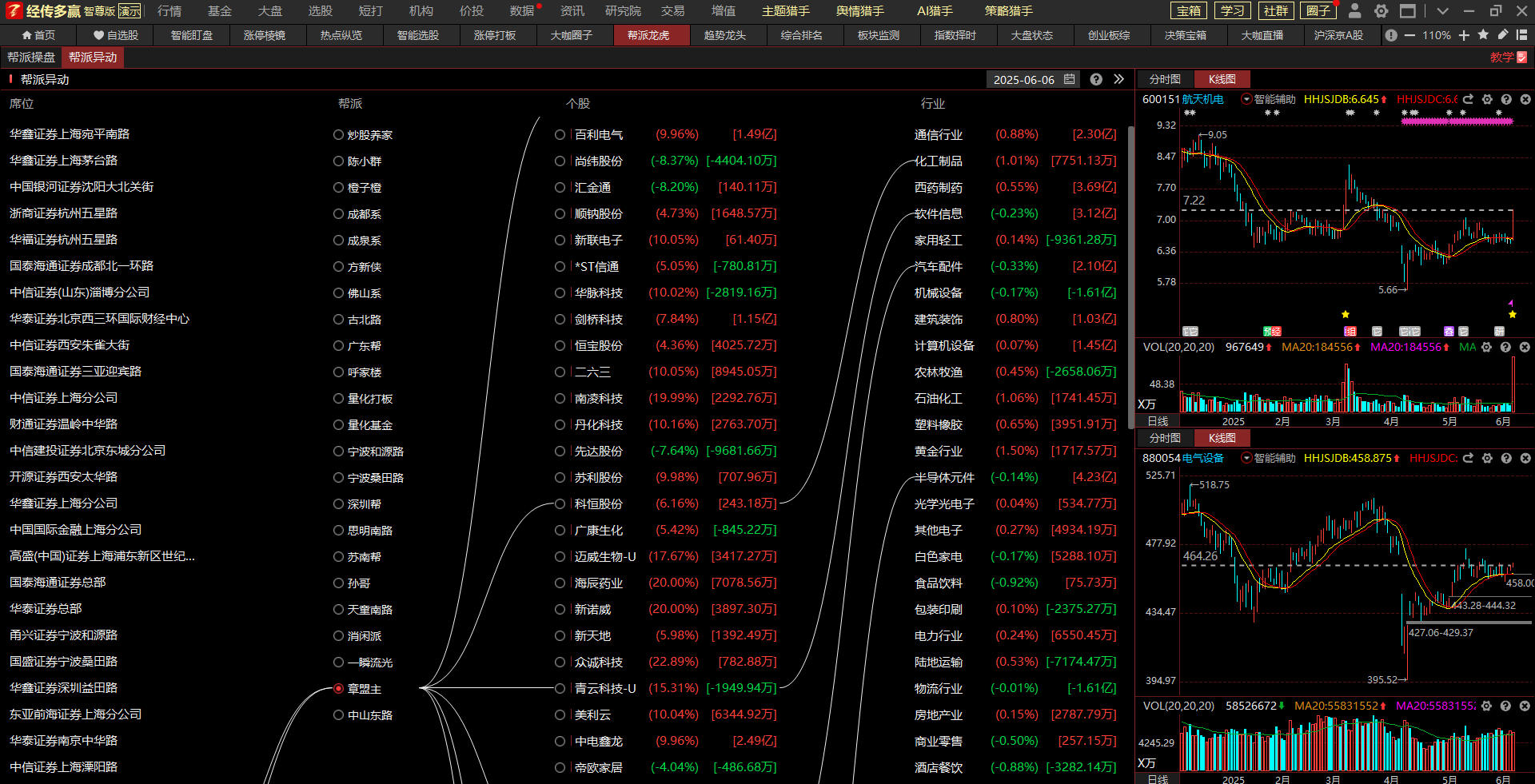Screen dimensions: 1535x784
Task: Close the 电气设备 chart panel
Action: click(1525, 458)
